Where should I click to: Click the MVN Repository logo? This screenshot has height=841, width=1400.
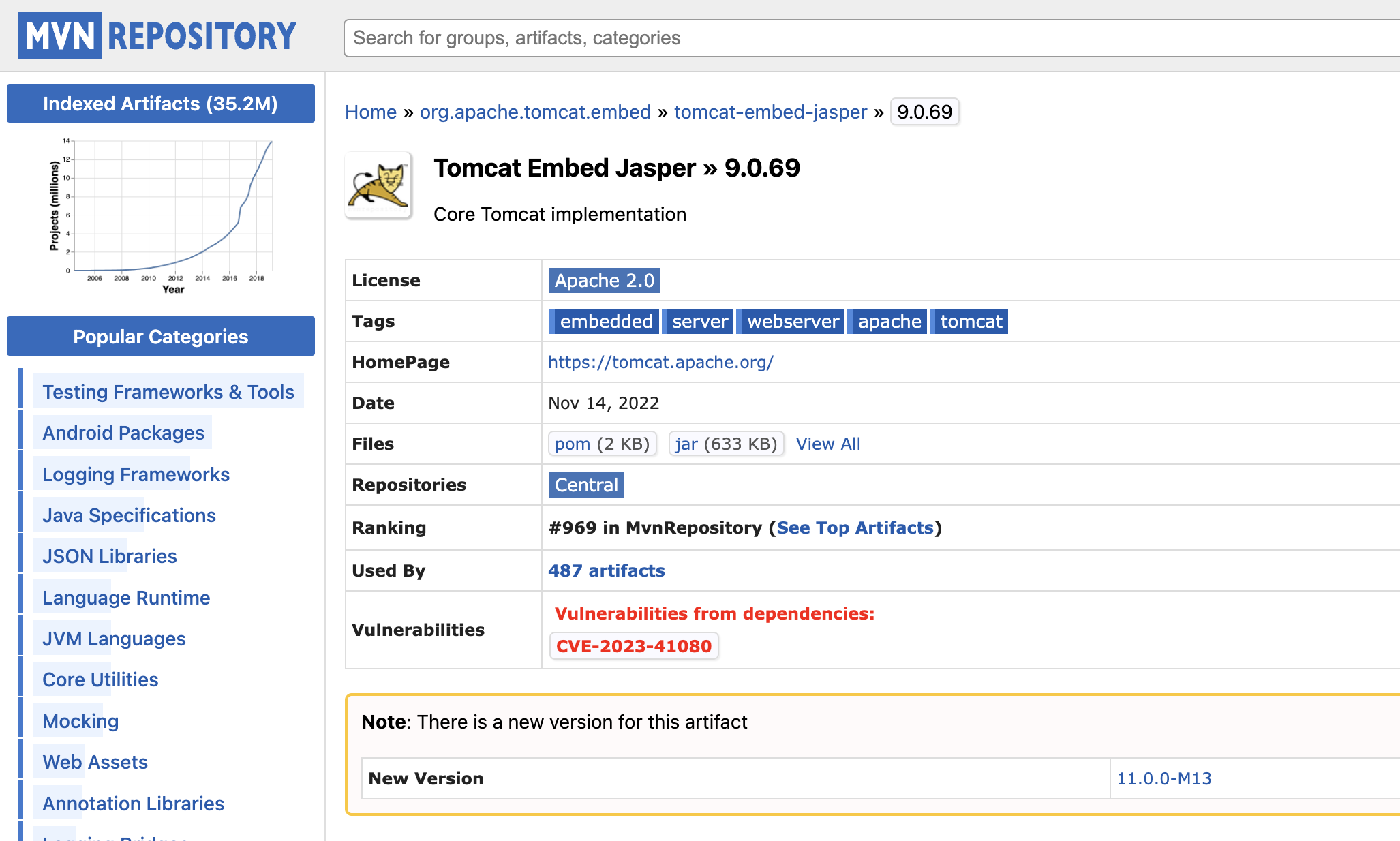(x=157, y=35)
